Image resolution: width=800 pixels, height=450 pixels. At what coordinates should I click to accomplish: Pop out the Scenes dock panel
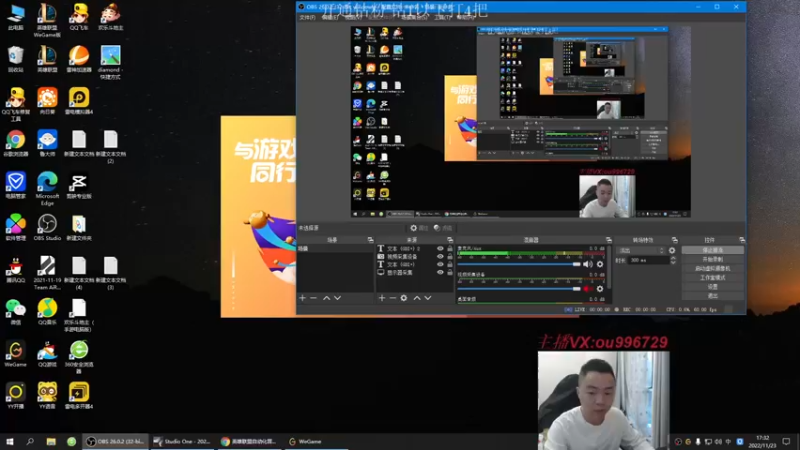370,240
